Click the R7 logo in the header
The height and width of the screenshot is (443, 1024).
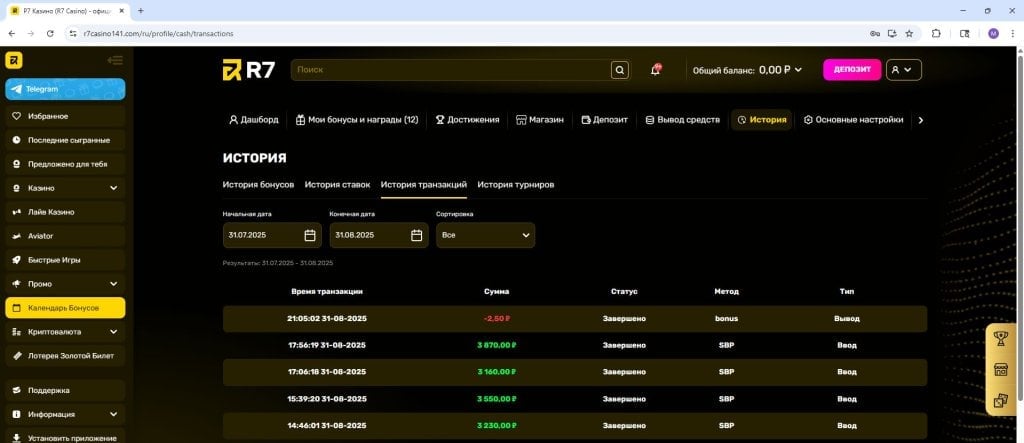tap(248, 70)
